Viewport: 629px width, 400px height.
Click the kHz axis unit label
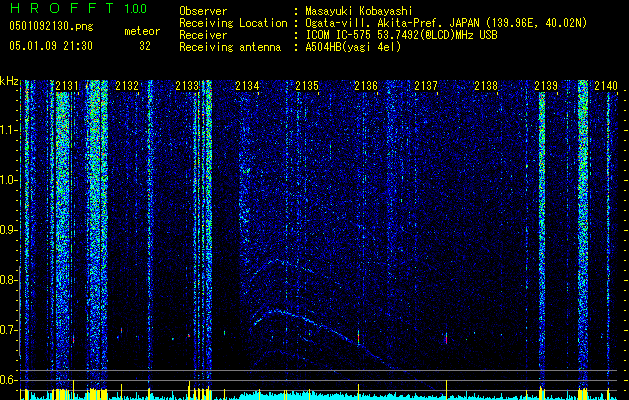pyautogui.click(x=9, y=81)
